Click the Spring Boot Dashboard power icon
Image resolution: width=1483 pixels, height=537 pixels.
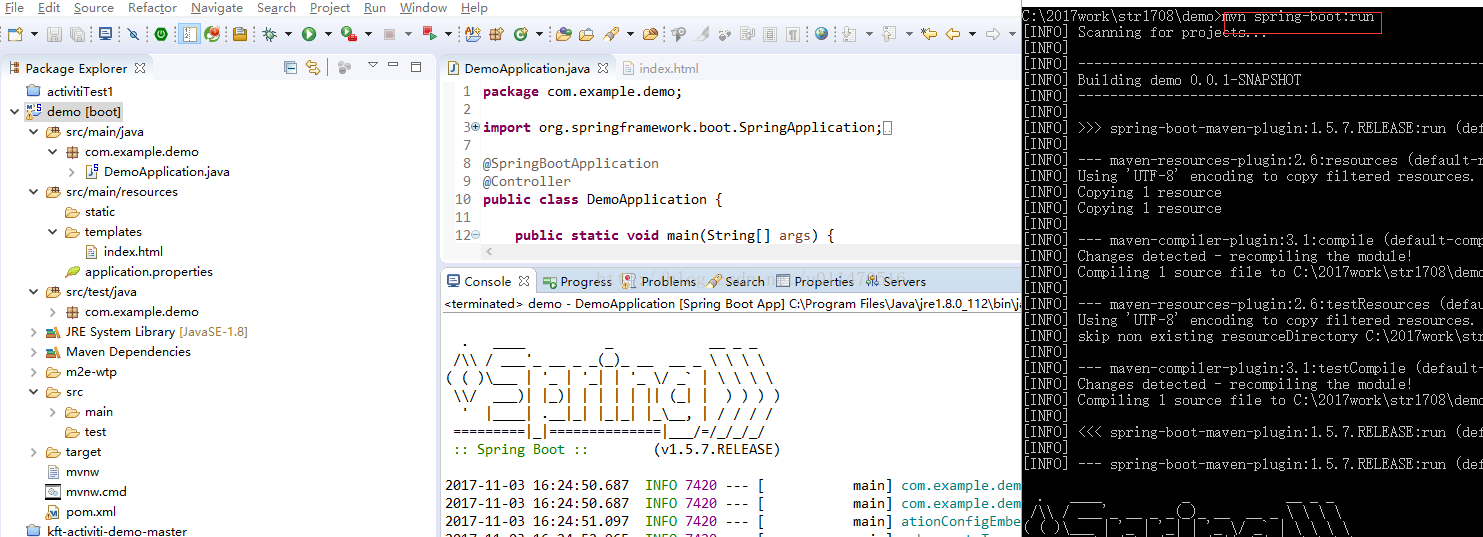coord(160,34)
